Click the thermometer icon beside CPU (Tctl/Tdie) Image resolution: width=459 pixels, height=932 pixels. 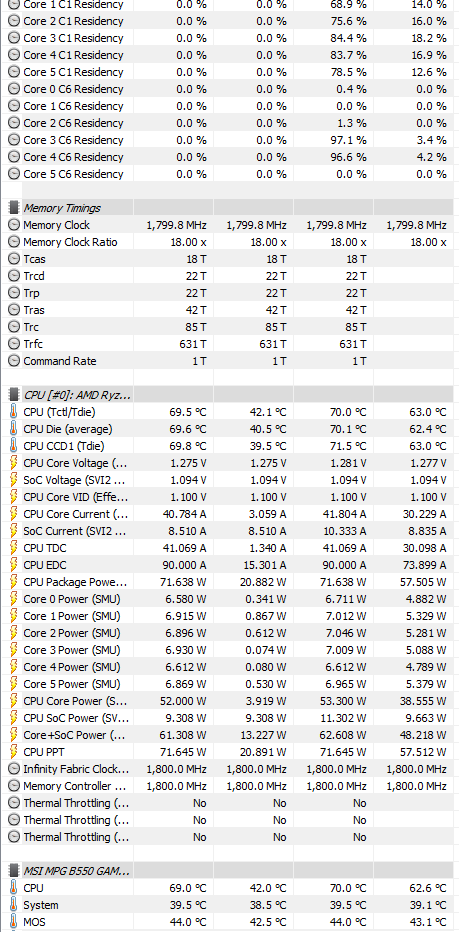14,412
